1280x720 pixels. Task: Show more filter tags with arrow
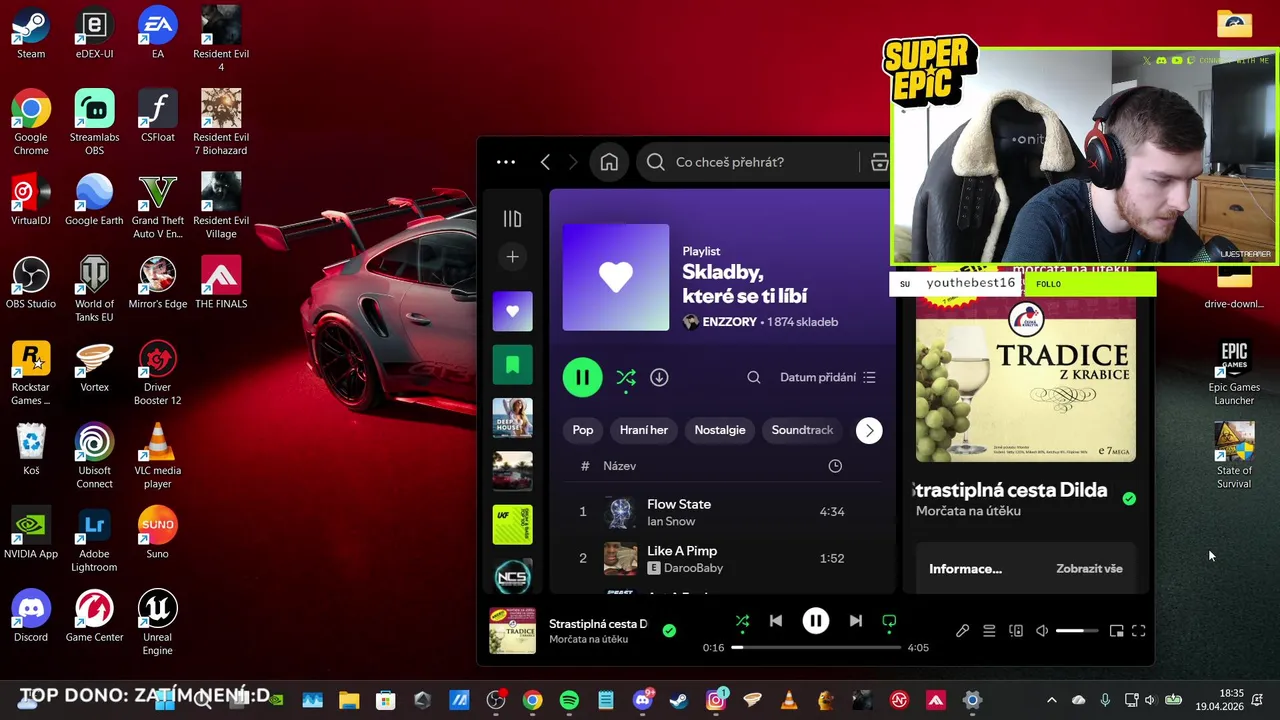click(869, 430)
